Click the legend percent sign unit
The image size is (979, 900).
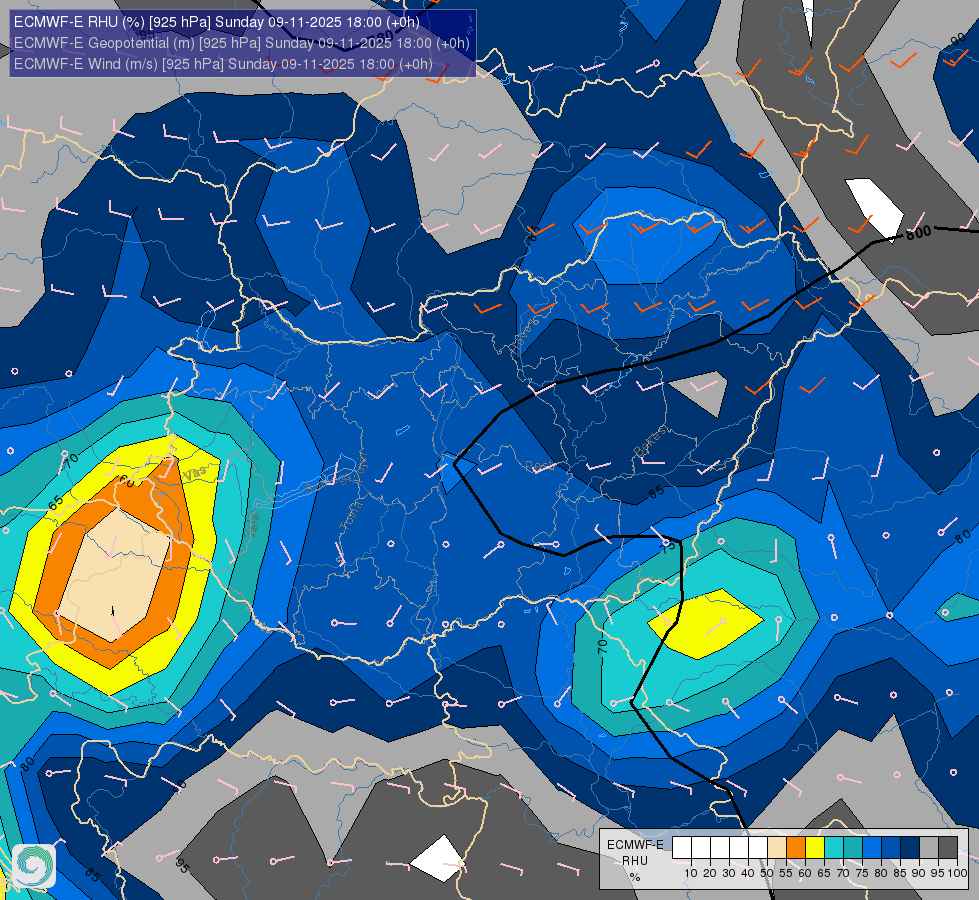coord(635,877)
